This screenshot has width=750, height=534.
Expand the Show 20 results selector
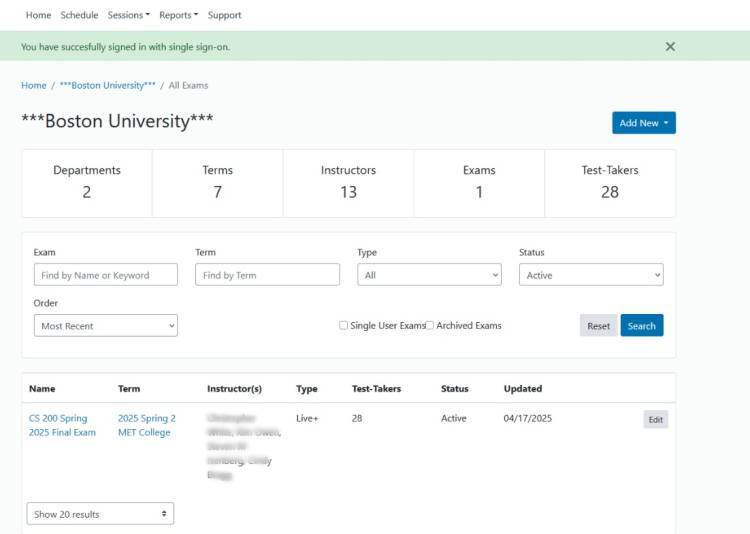(x=100, y=514)
